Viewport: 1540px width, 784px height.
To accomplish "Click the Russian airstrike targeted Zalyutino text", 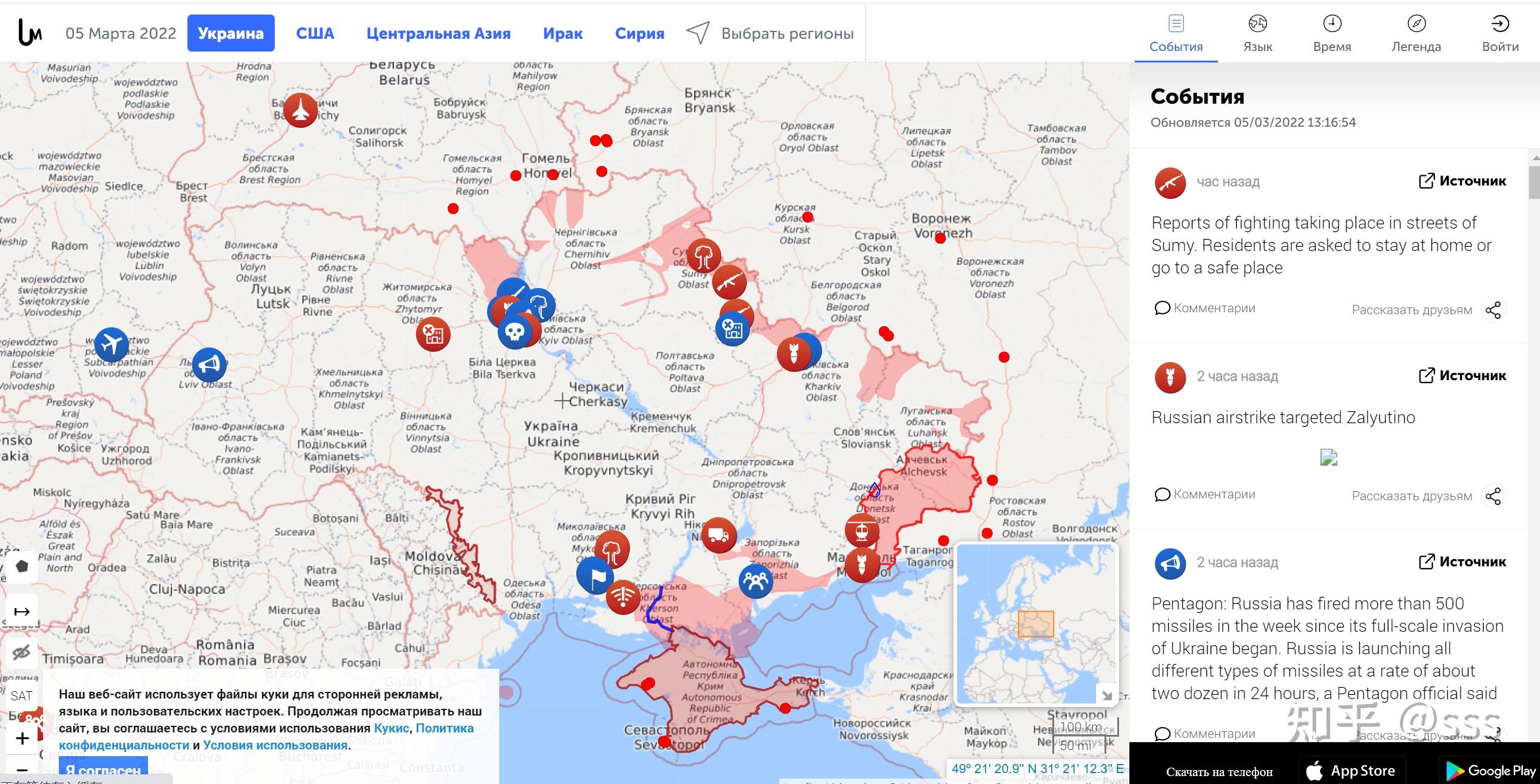I will point(1283,417).
